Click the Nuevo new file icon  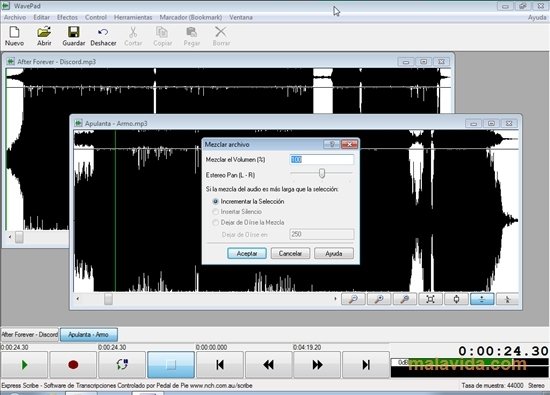coord(14,32)
